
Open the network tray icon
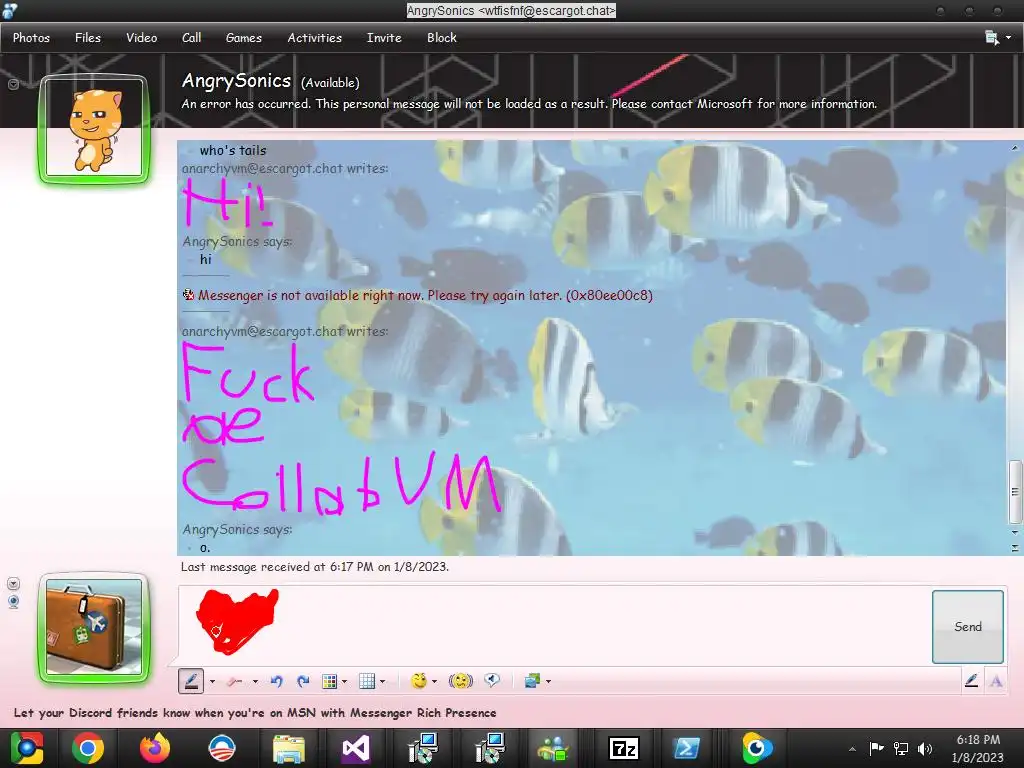tap(901, 748)
